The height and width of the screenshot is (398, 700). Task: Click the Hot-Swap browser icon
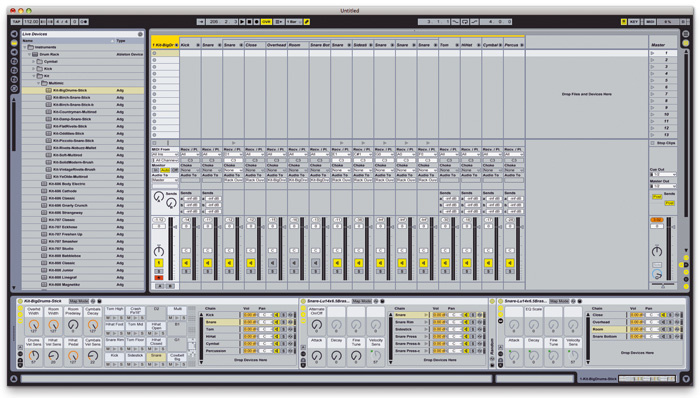(14, 89)
